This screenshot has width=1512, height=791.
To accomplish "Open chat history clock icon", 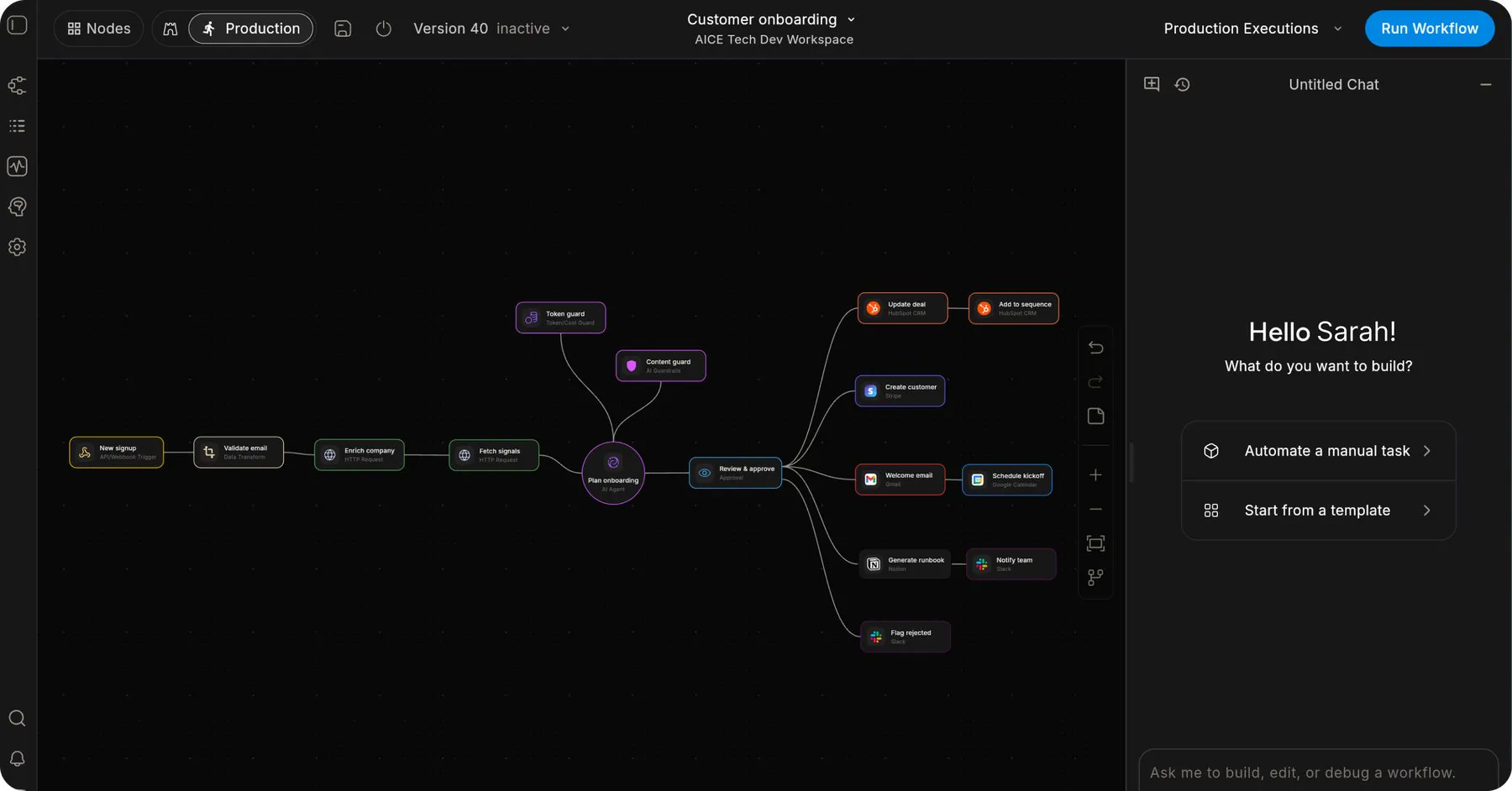I will 1182,84.
